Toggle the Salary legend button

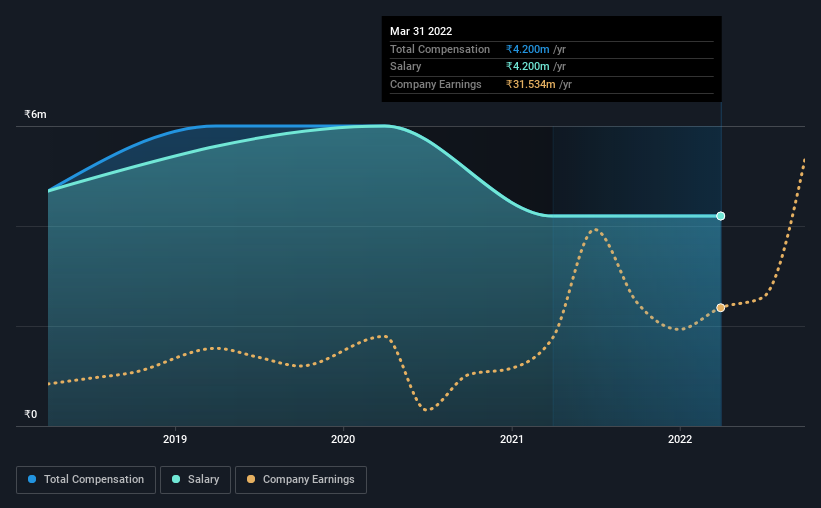(195, 480)
